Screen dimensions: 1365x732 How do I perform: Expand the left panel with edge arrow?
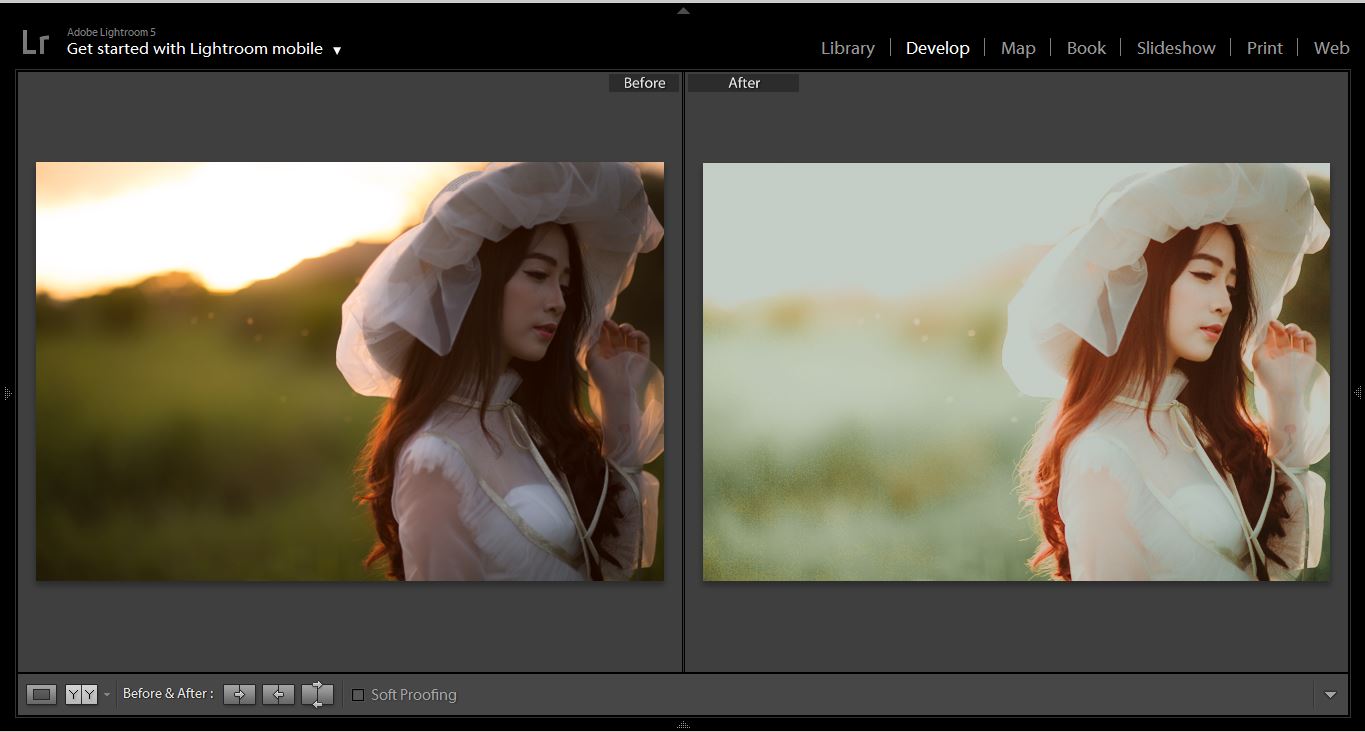coord(8,393)
